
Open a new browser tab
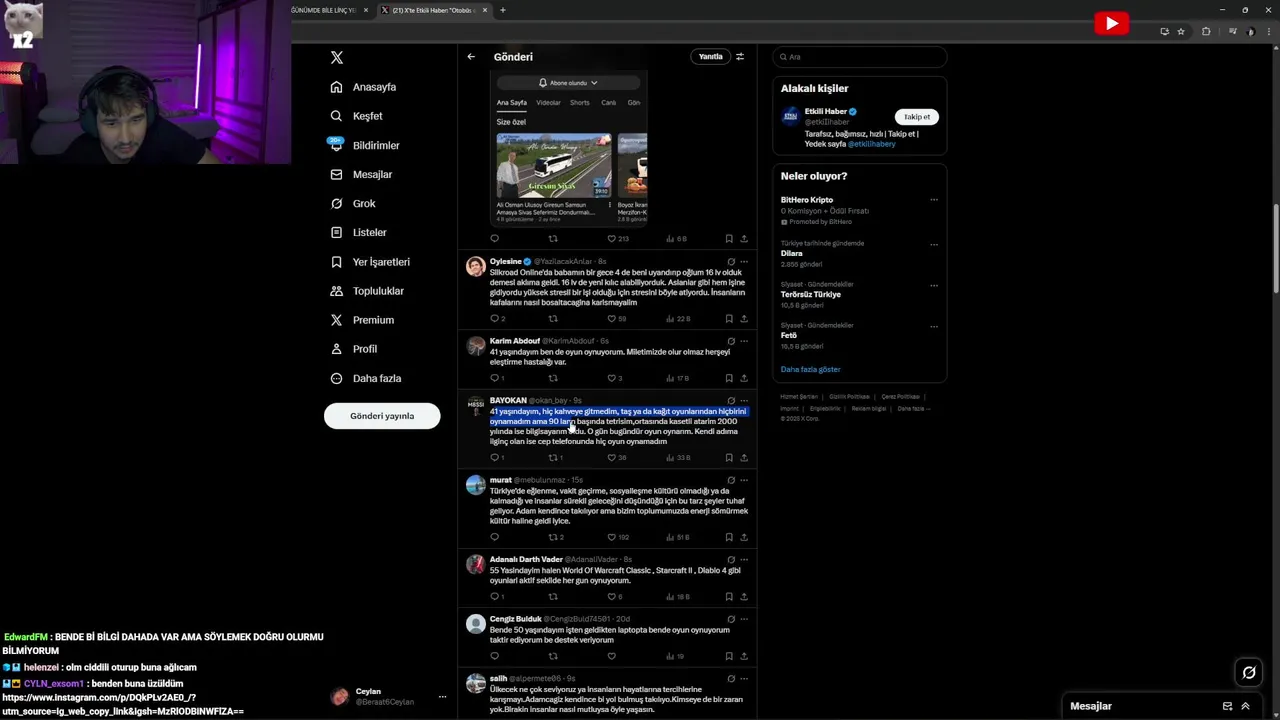coord(502,10)
